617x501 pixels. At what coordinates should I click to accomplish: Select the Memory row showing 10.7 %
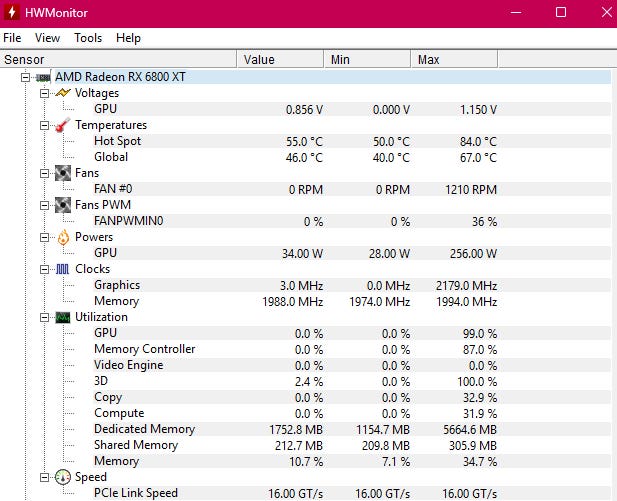[x=352, y=461]
